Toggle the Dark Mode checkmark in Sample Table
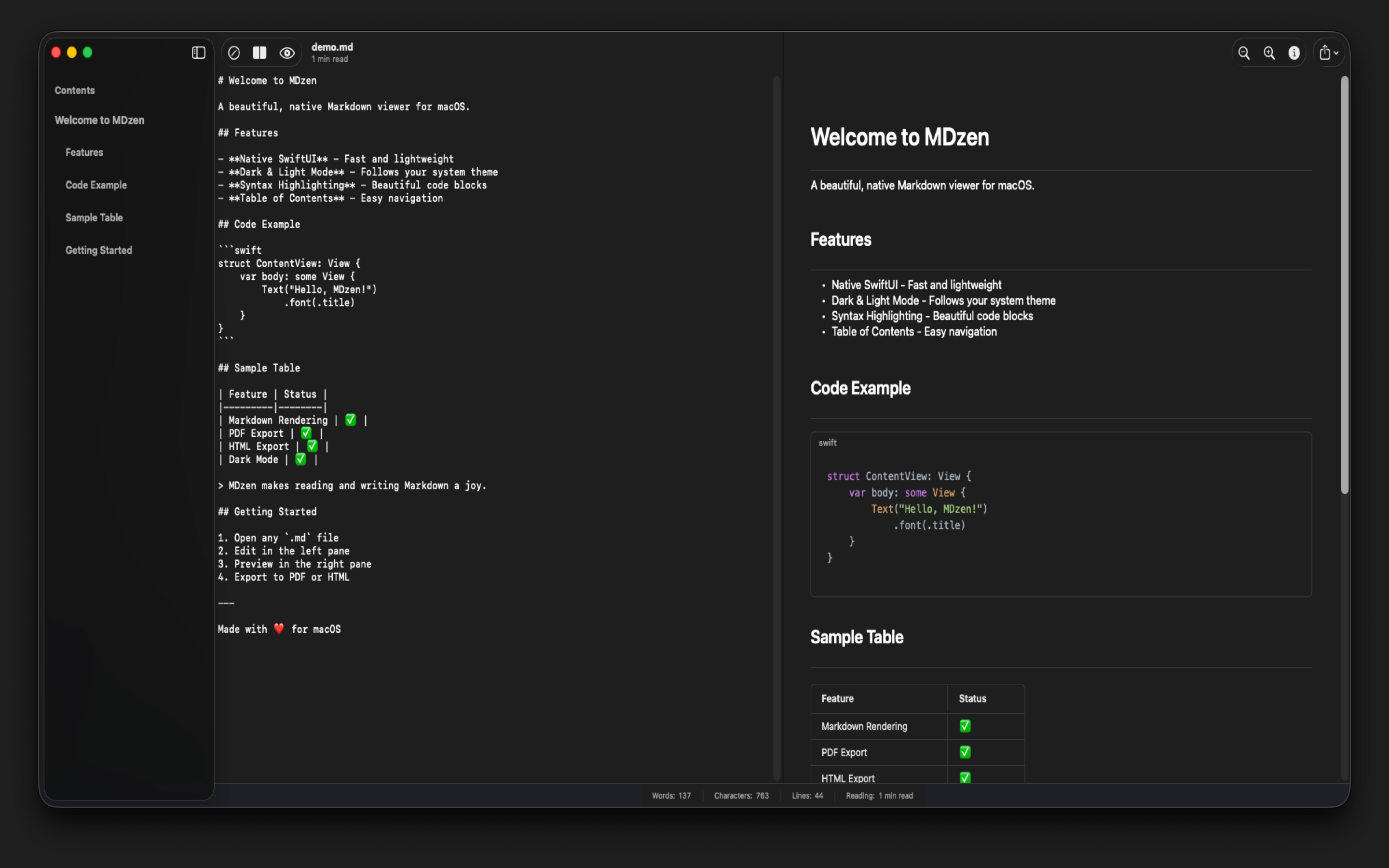This screenshot has width=1389, height=868. 301,459
